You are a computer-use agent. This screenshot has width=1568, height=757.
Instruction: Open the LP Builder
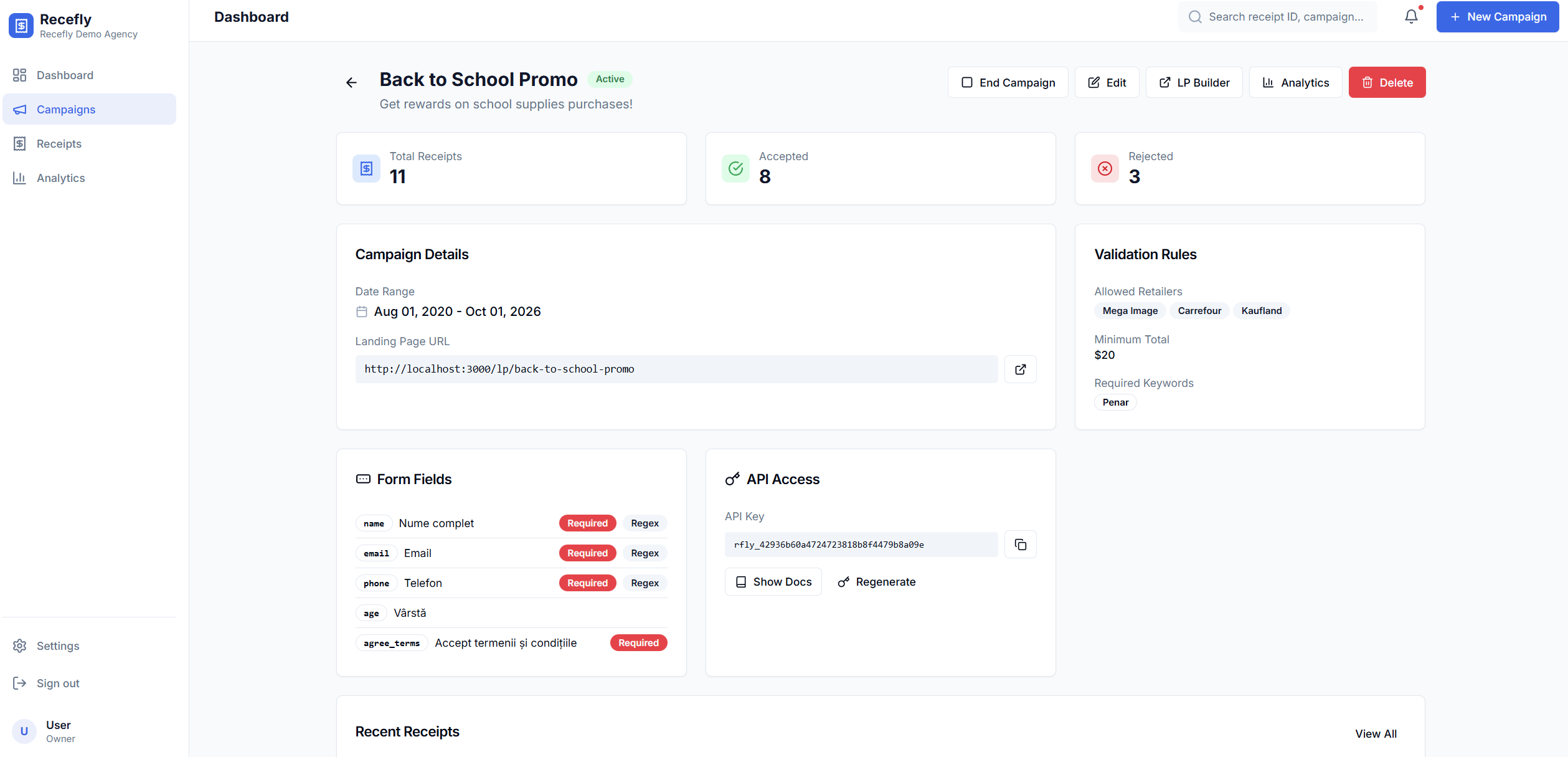click(x=1194, y=82)
